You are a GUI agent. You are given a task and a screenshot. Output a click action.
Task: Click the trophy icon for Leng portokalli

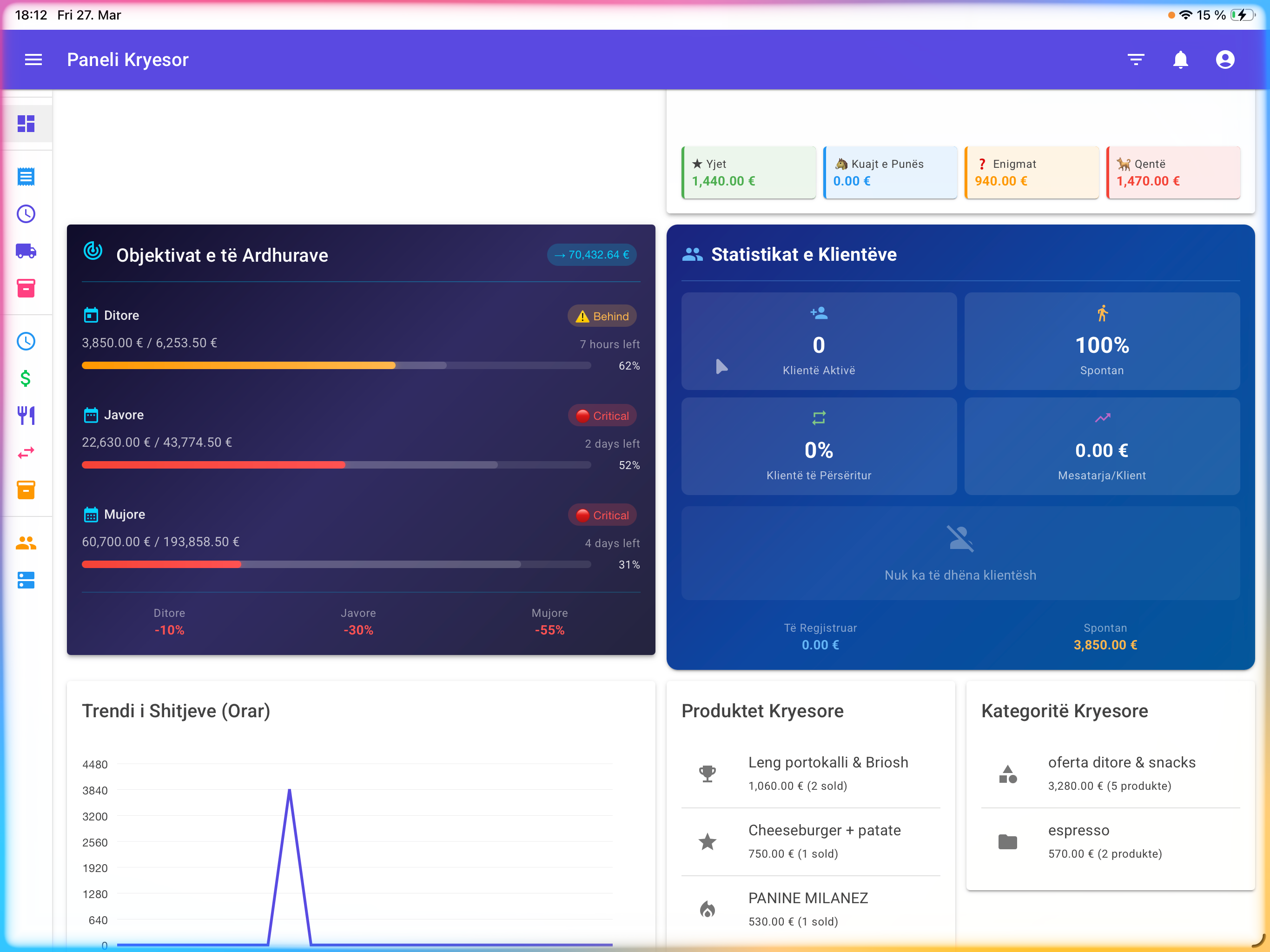708,773
